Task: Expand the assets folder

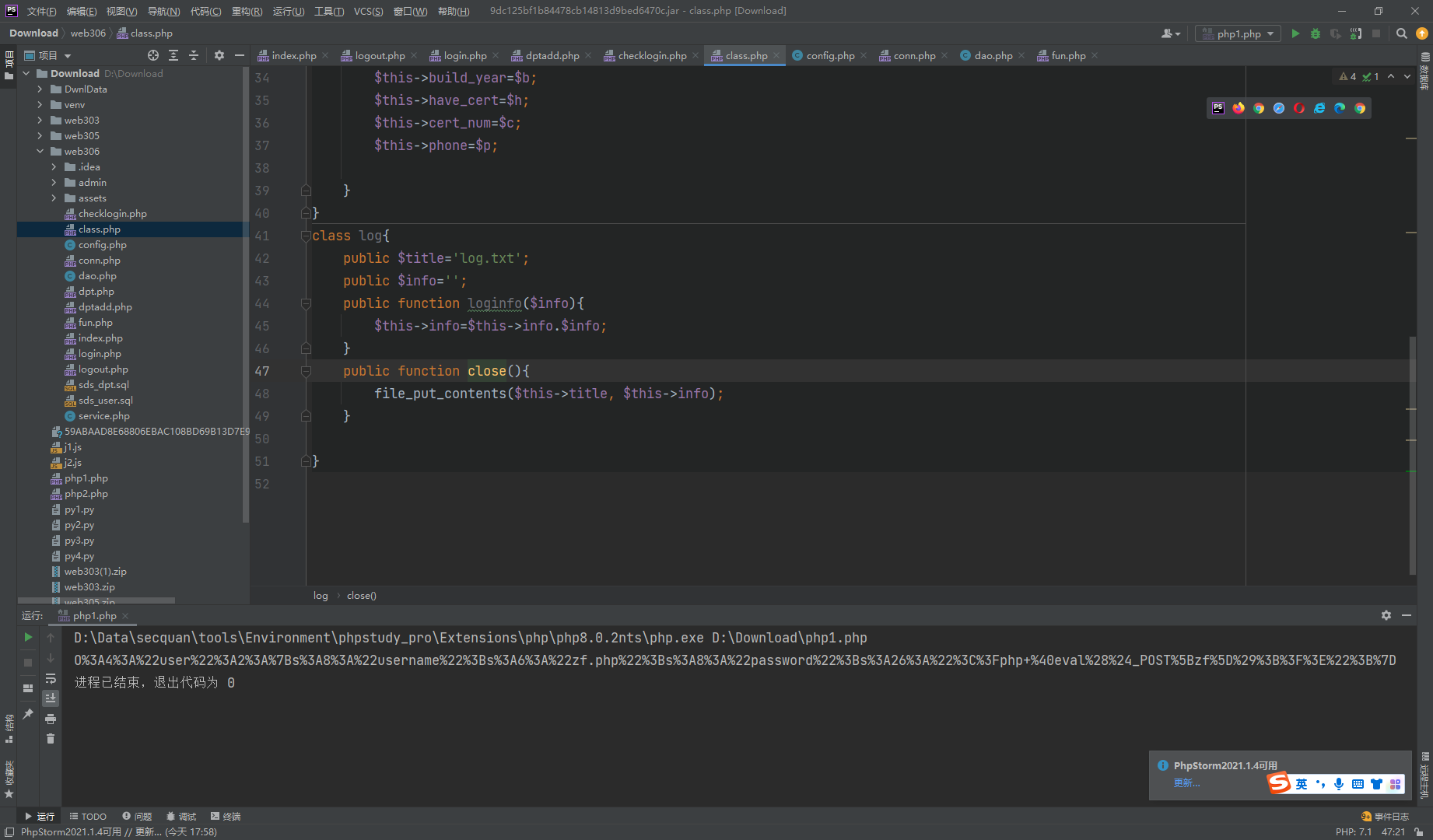Action: [54, 198]
